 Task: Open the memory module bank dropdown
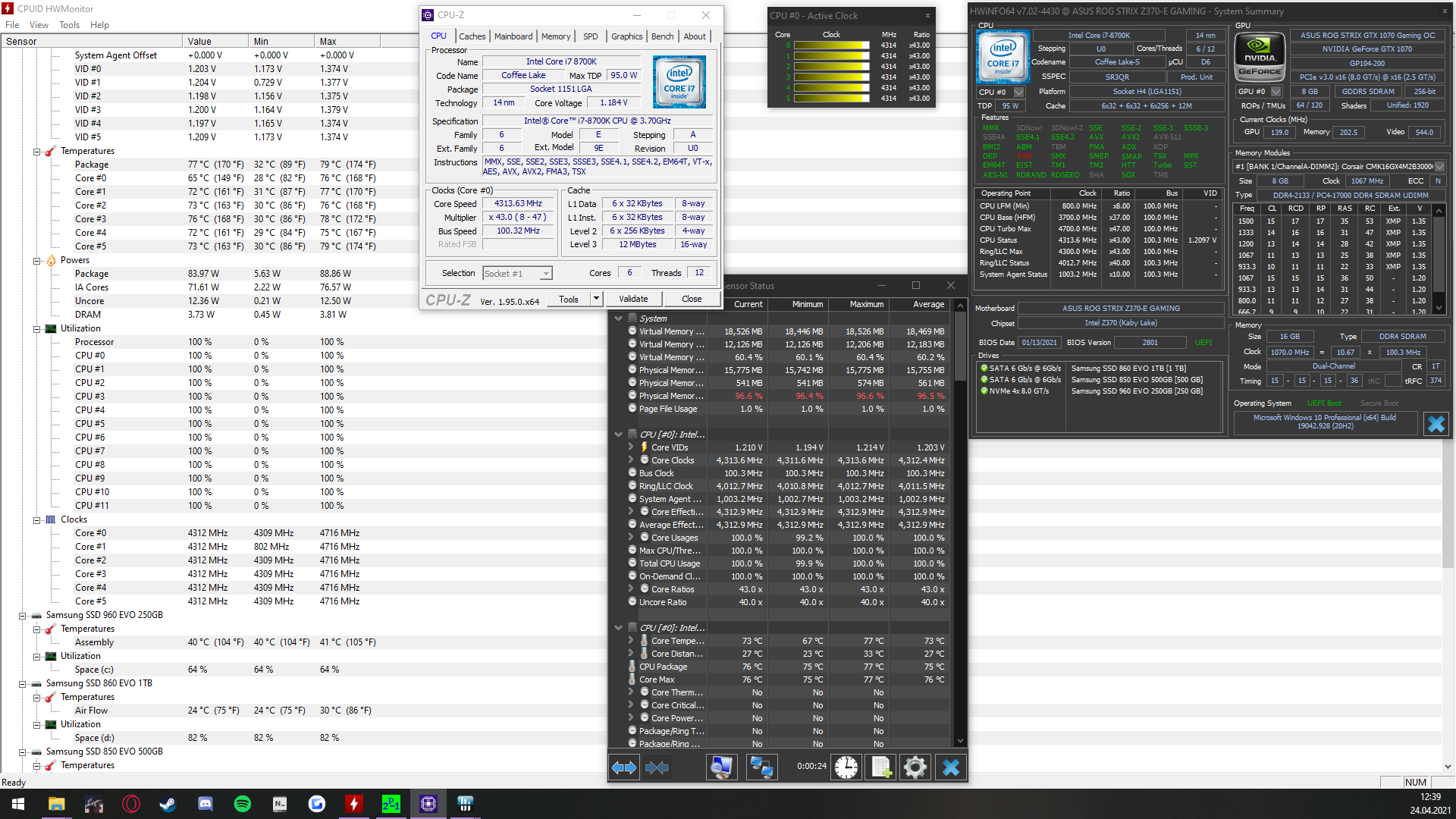coord(1439,167)
